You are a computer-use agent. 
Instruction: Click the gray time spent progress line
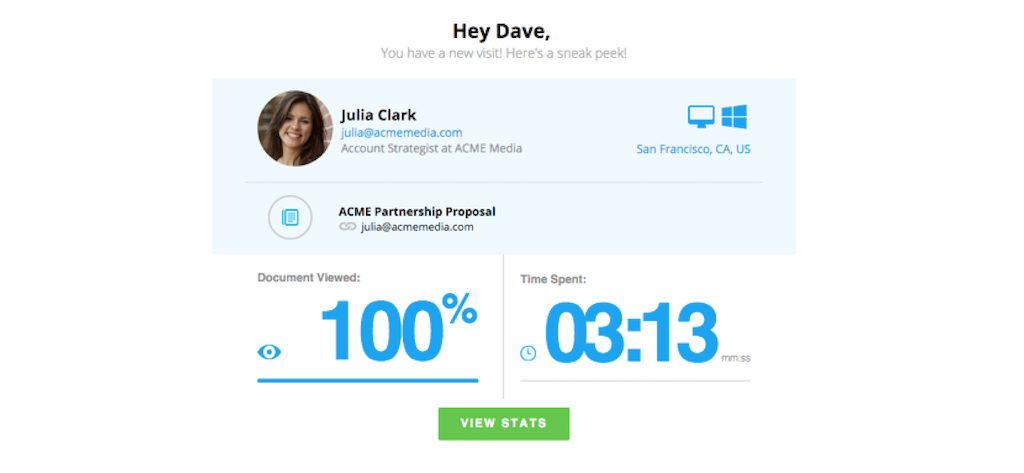pos(635,381)
